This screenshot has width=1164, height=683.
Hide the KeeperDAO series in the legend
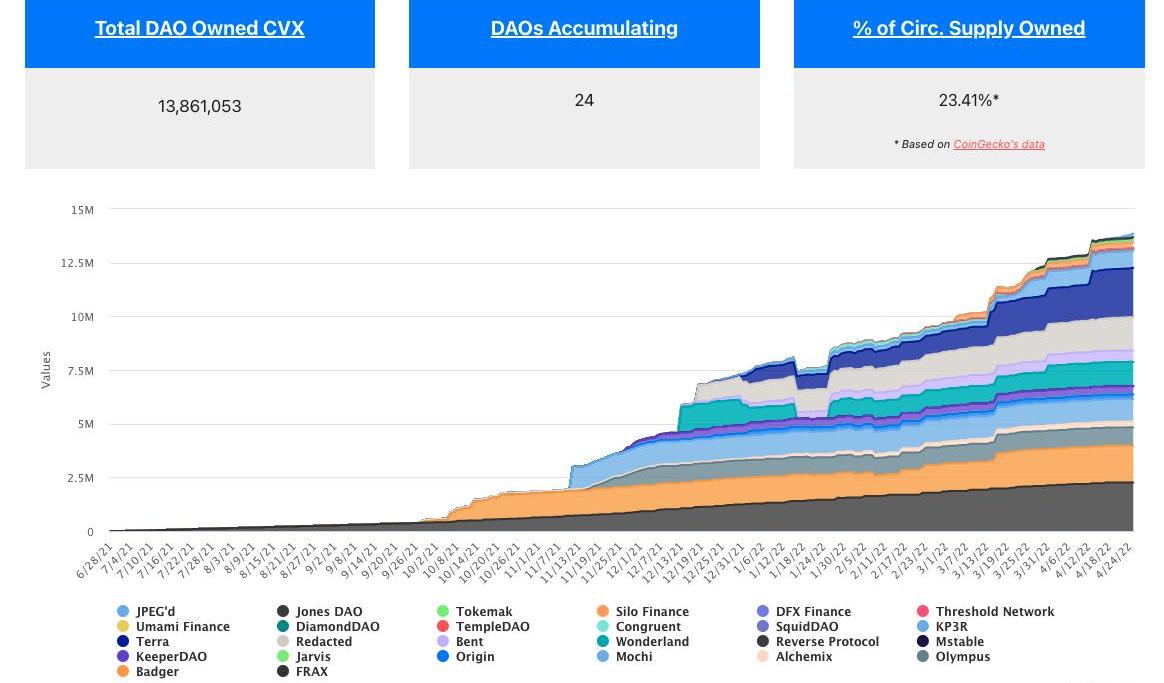coord(162,656)
